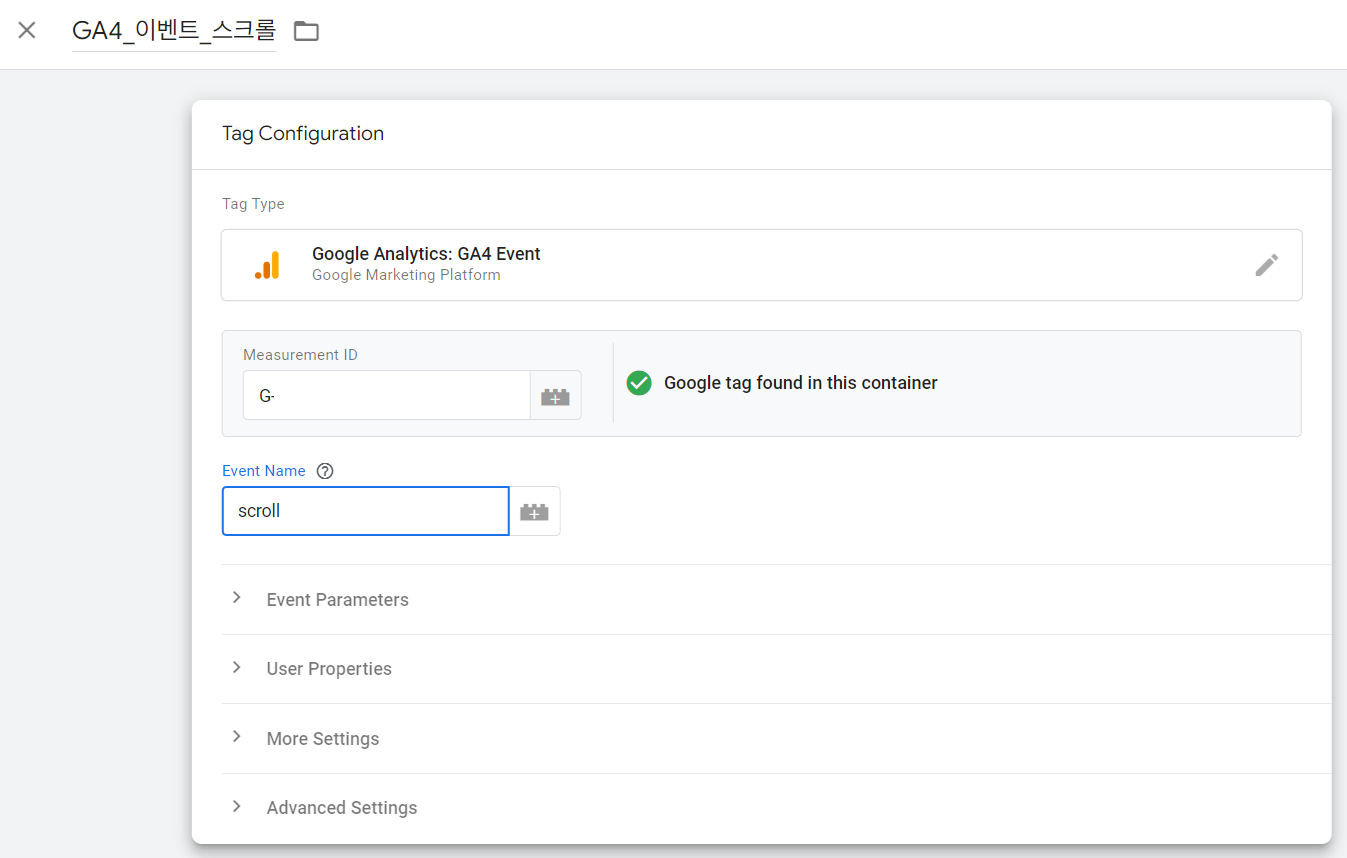The image size is (1347, 858).
Task: Insert a variable into Measurement ID
Action: tap(555, 396)
